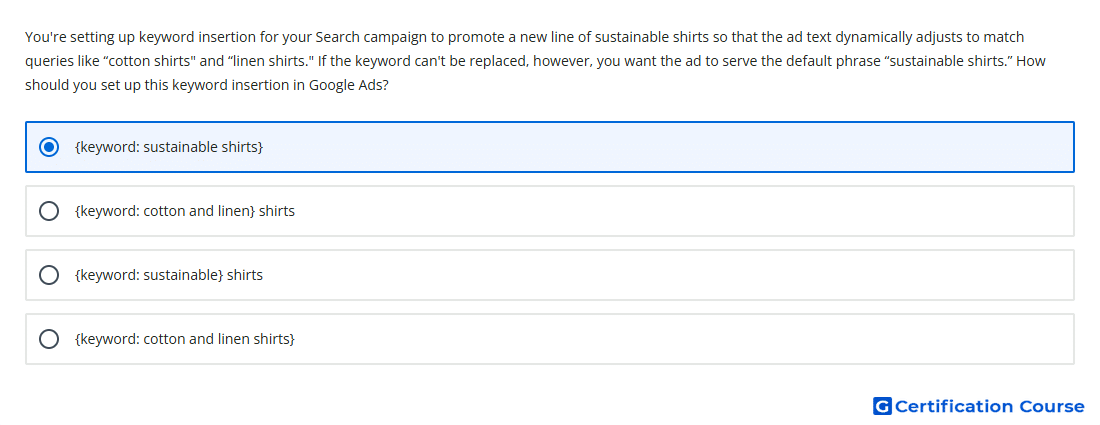Click the blue G logo icon
Screen dimensions: 1100x425
882,406
